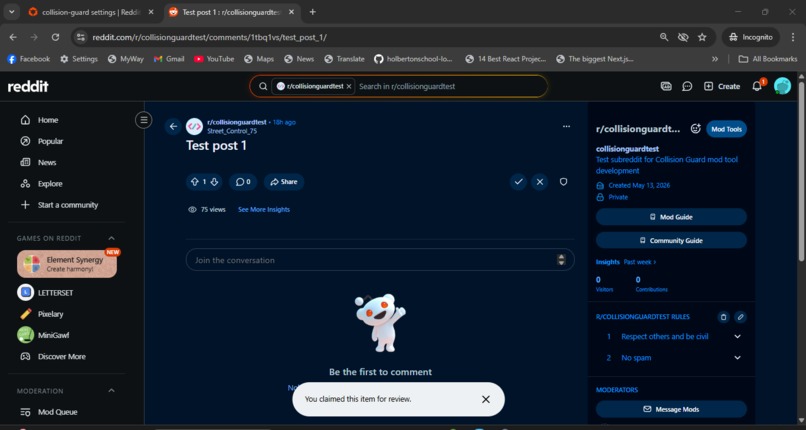Viewport: 806px width, 430px height.
Task: Approve the post with checkmark icon
Action: (518, 182)
